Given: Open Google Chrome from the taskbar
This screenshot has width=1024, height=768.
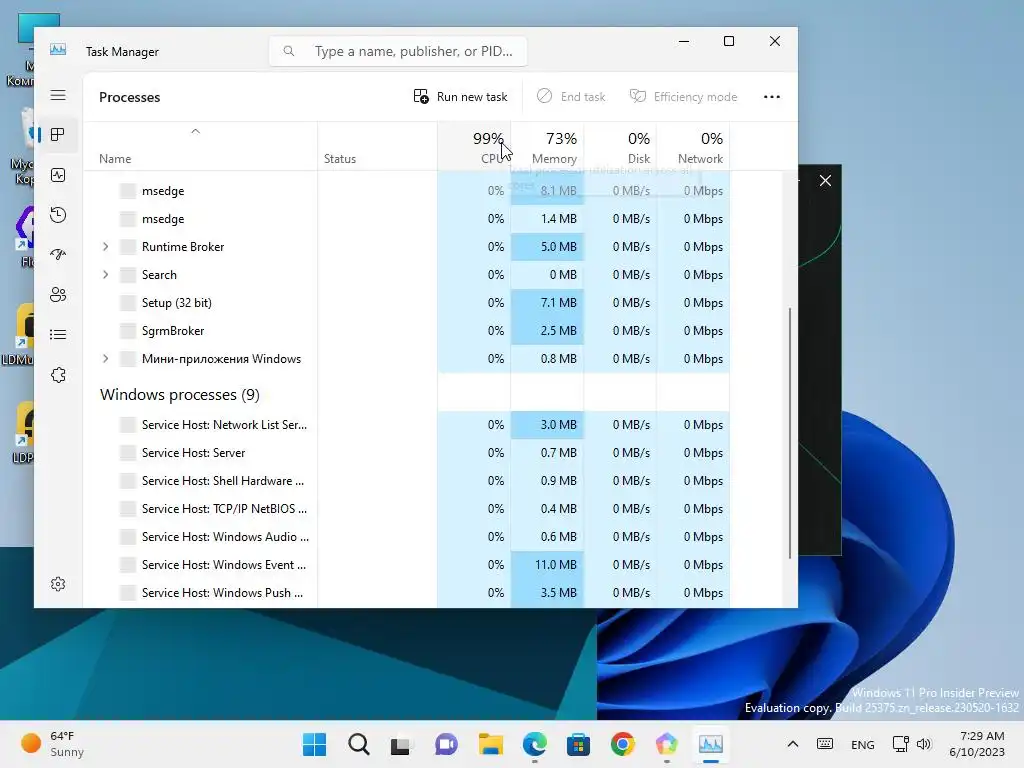Looking at the screenshot, I should click(x=623, y=744).
